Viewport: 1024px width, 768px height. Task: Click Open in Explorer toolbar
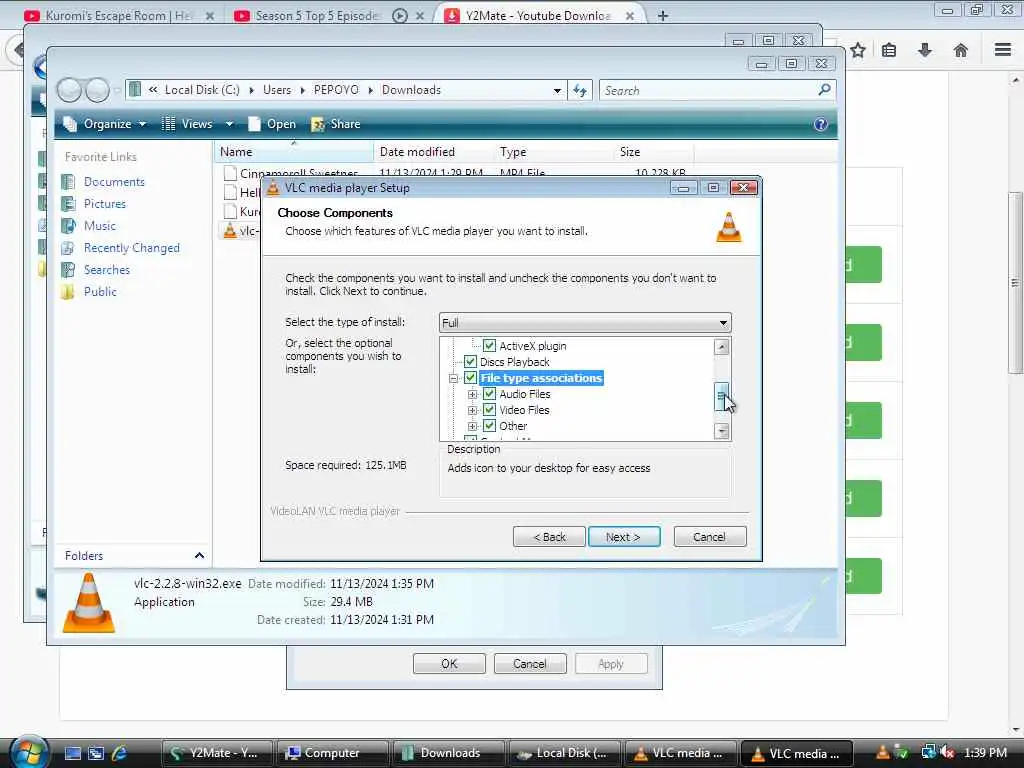[x=272, y=124]
